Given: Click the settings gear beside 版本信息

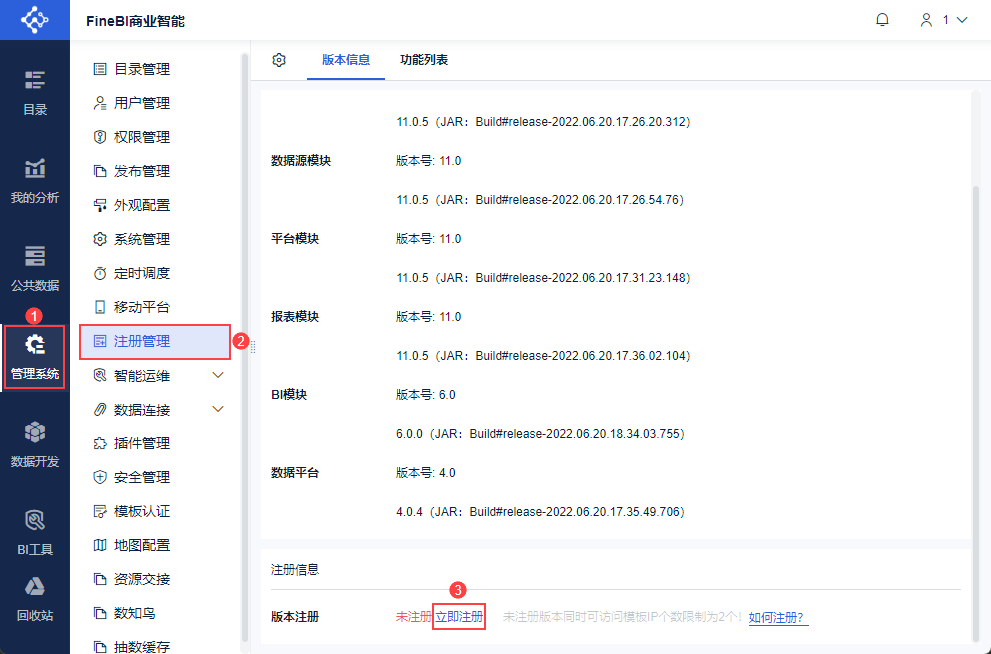Looking at the screenshot, I should pos(279,60).
